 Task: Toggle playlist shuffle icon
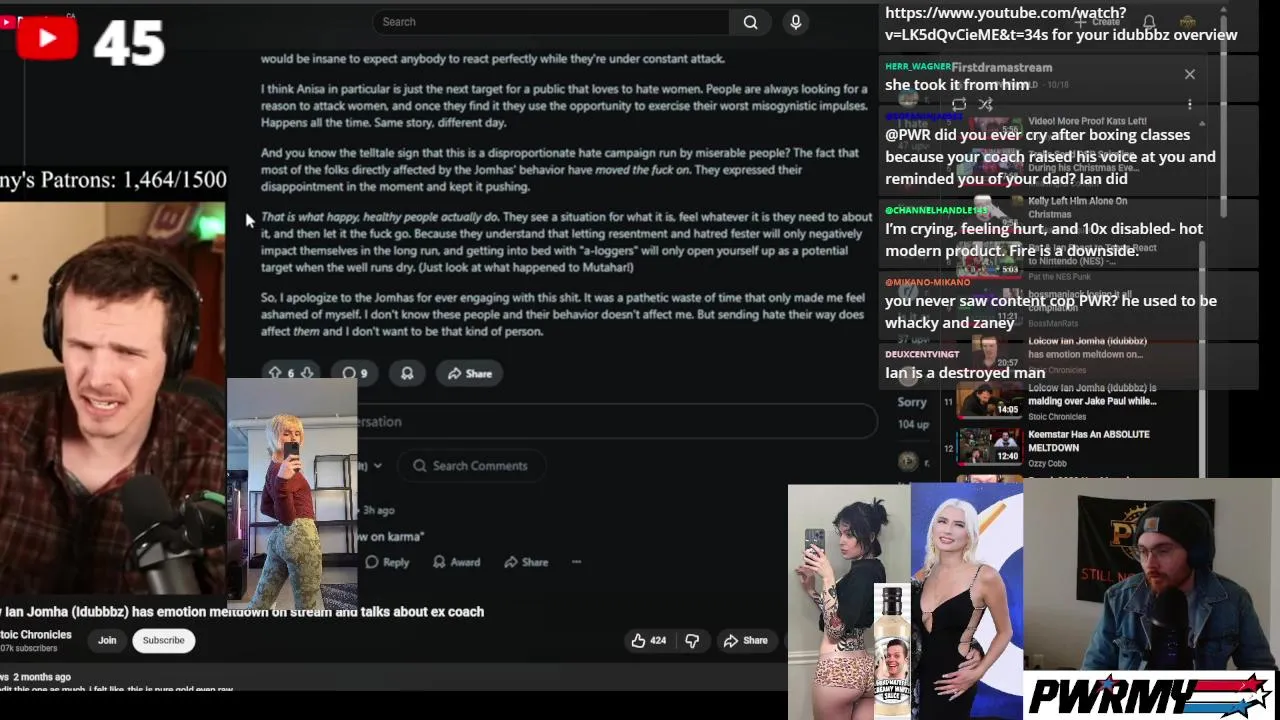(x=985, y=104)
